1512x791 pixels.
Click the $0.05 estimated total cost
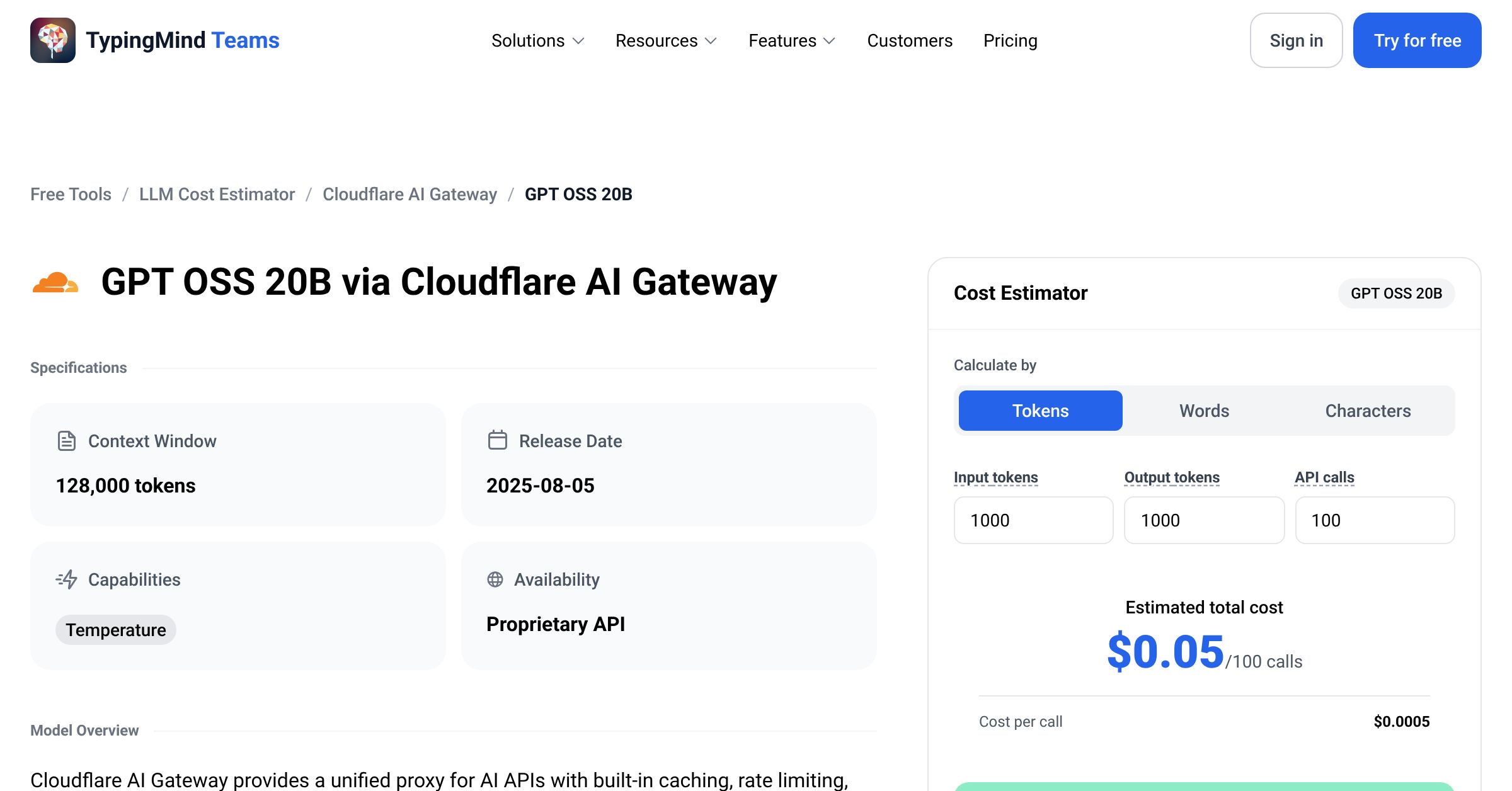pyautogui.click(x=1165, y=652)
